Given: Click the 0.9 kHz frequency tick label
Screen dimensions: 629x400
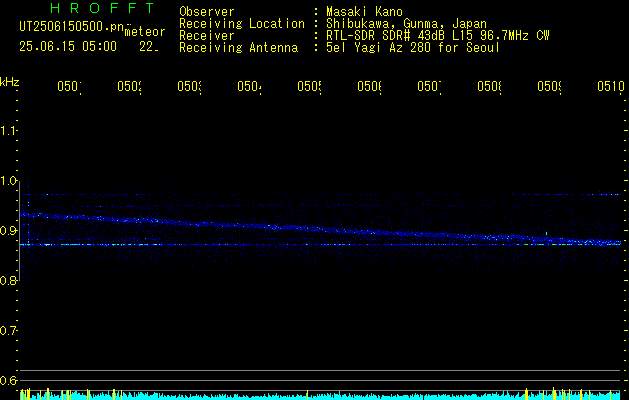Looking at the screenshot, I should (x=8, y=231).
